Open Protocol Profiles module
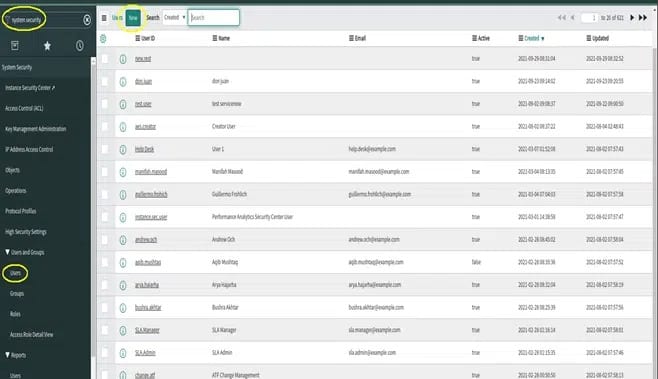The image size is (658, 379). tap(21, 212)
